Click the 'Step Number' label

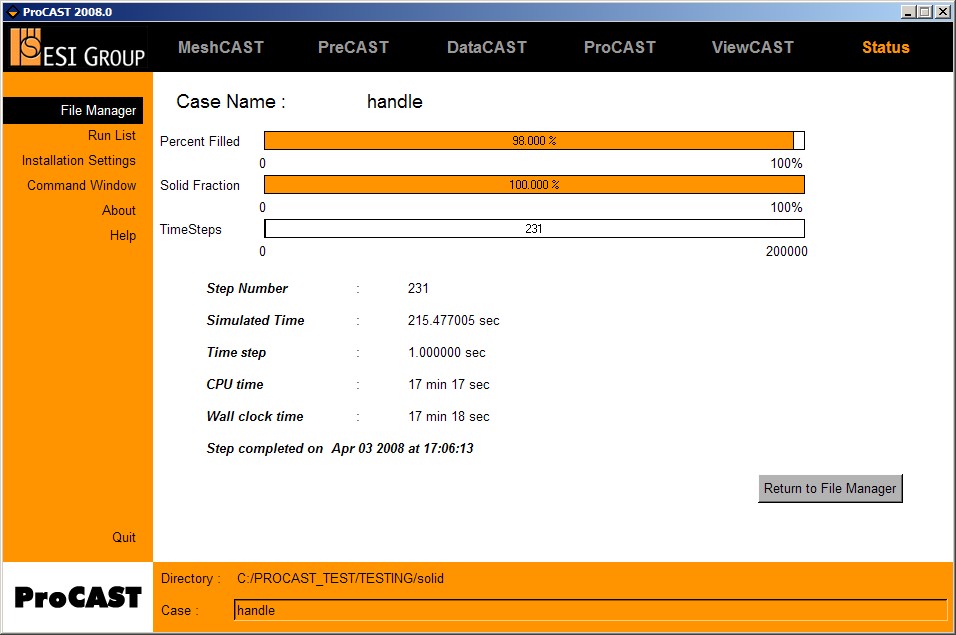tap(247, 288)
